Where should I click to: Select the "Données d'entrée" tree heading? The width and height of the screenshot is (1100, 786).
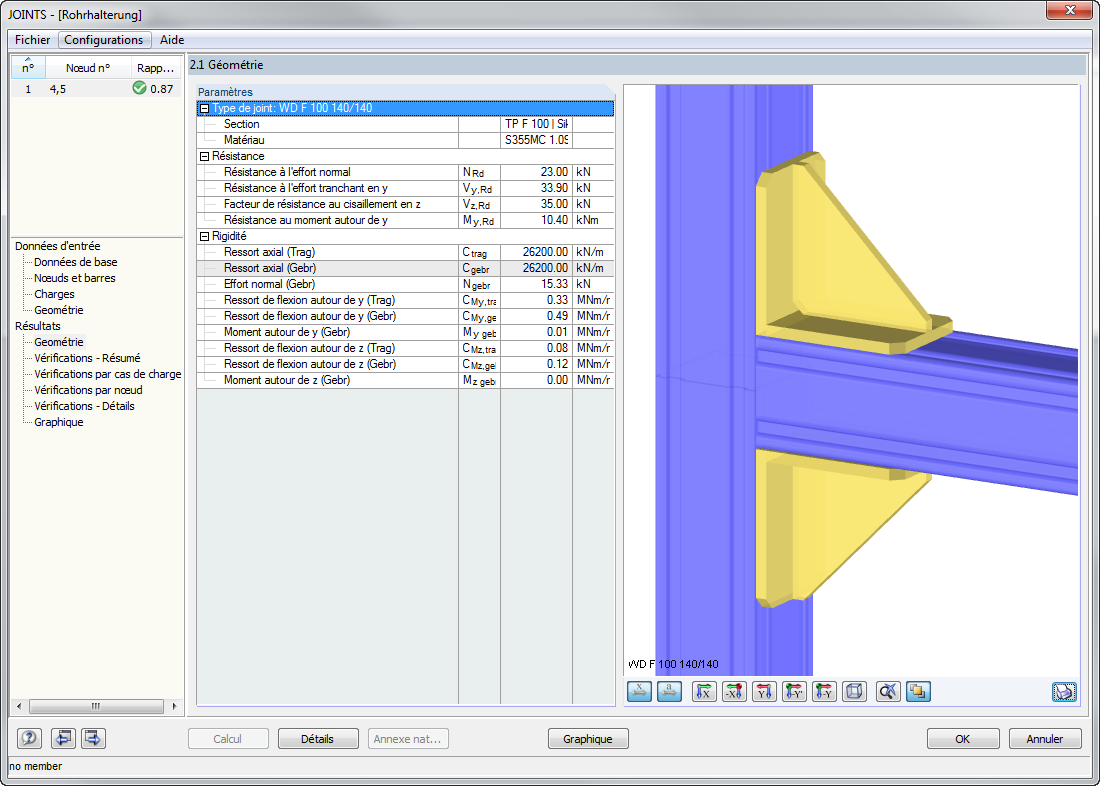click(58, 246)
